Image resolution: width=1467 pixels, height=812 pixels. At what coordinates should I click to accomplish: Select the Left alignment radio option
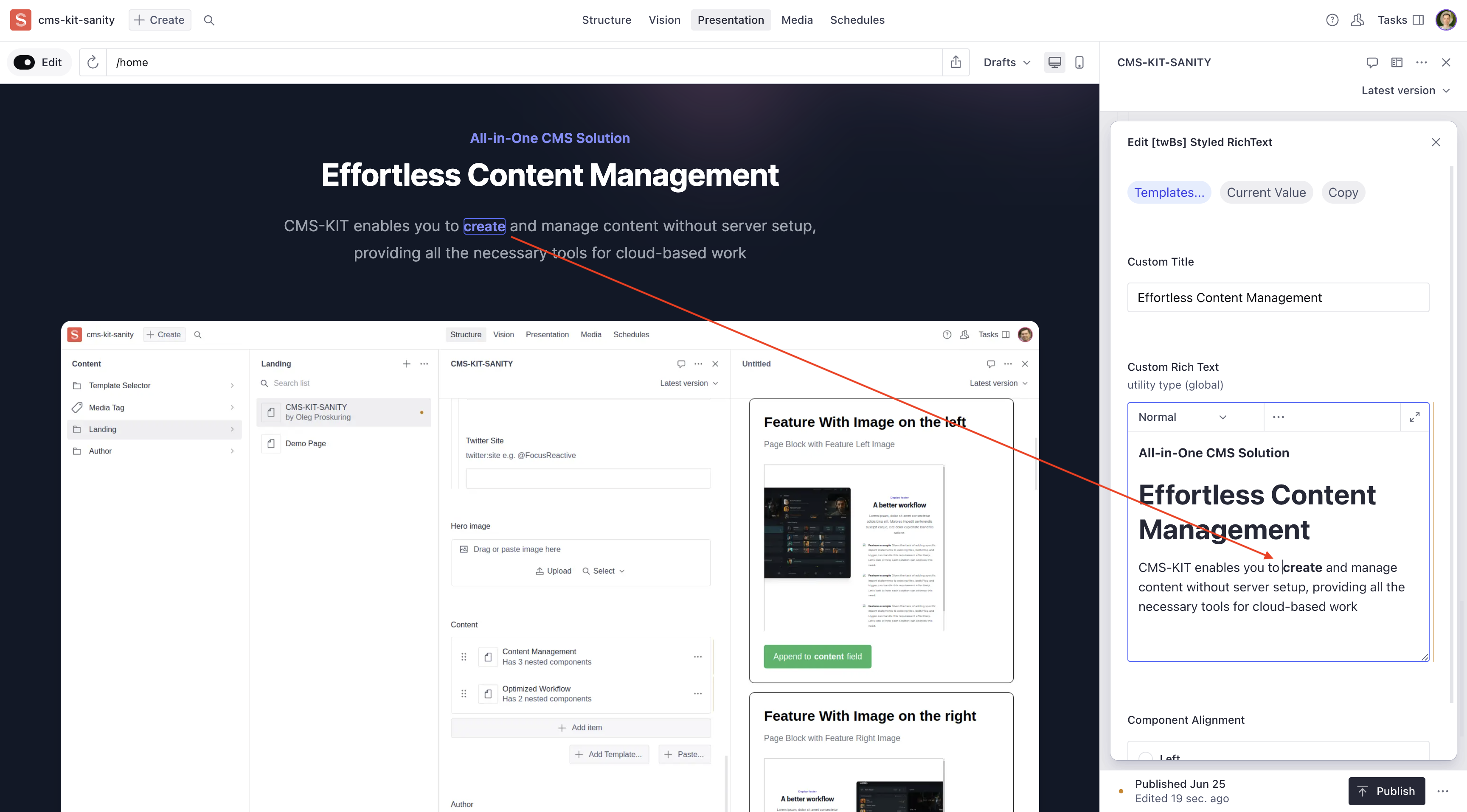(1145, 757)
